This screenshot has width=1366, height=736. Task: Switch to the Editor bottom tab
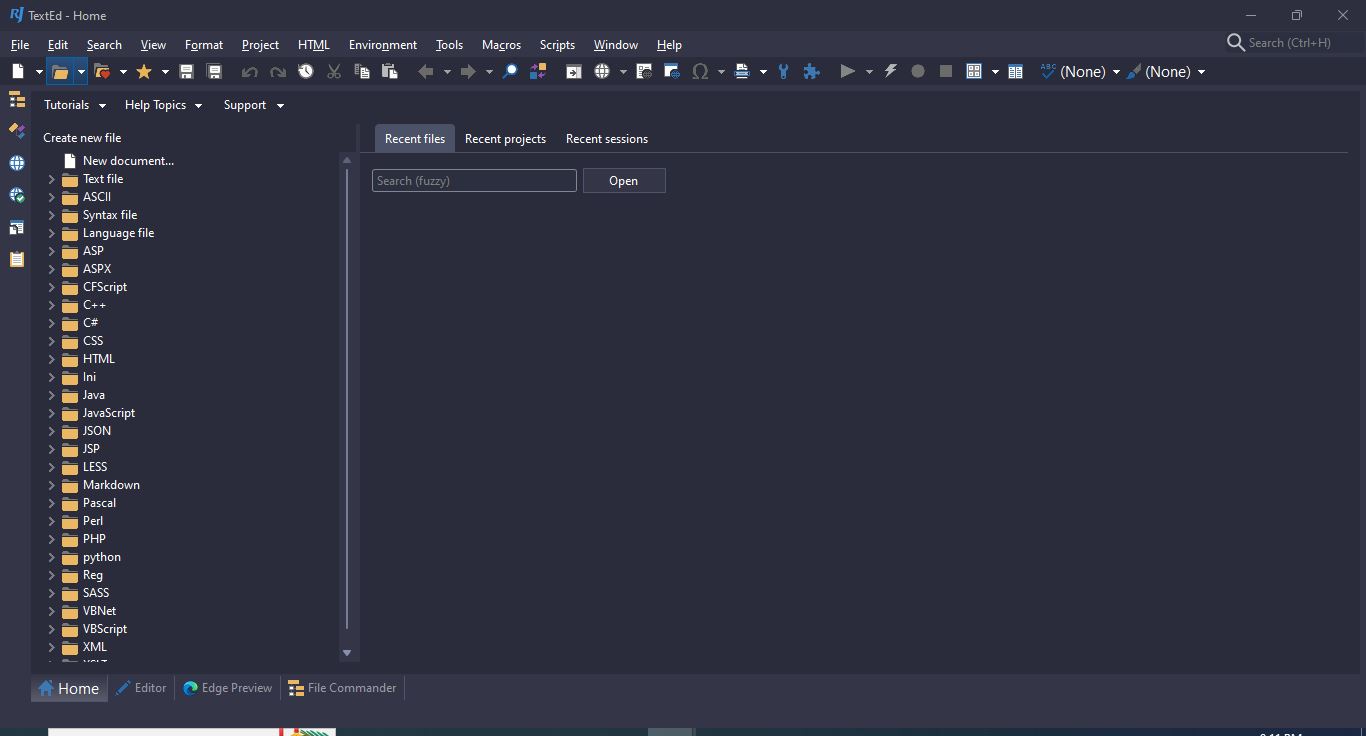coord(141,688)
